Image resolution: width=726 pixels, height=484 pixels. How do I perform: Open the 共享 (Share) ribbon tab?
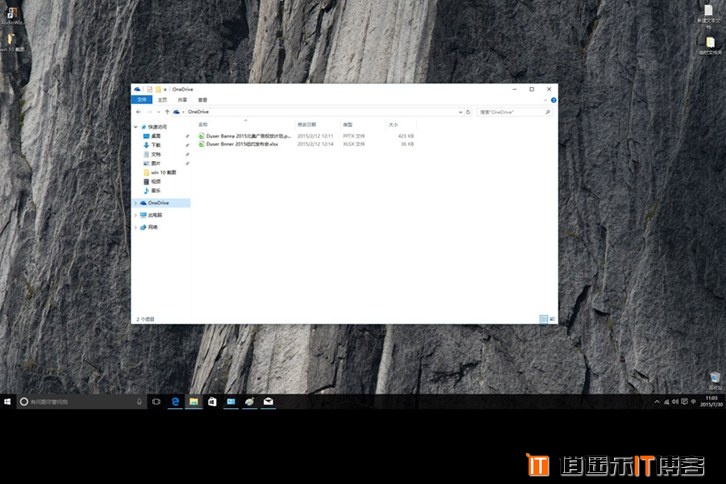[x=182, y=100]
